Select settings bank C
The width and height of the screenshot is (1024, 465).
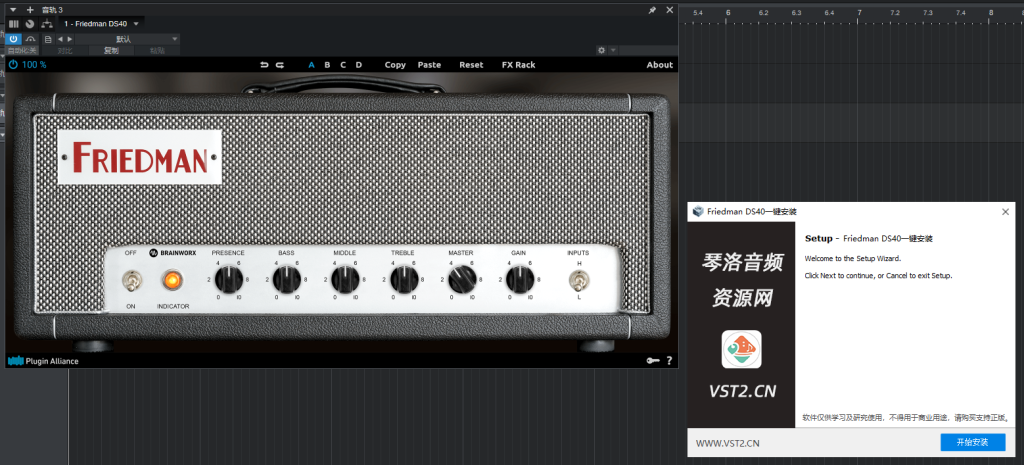(343, 65)
